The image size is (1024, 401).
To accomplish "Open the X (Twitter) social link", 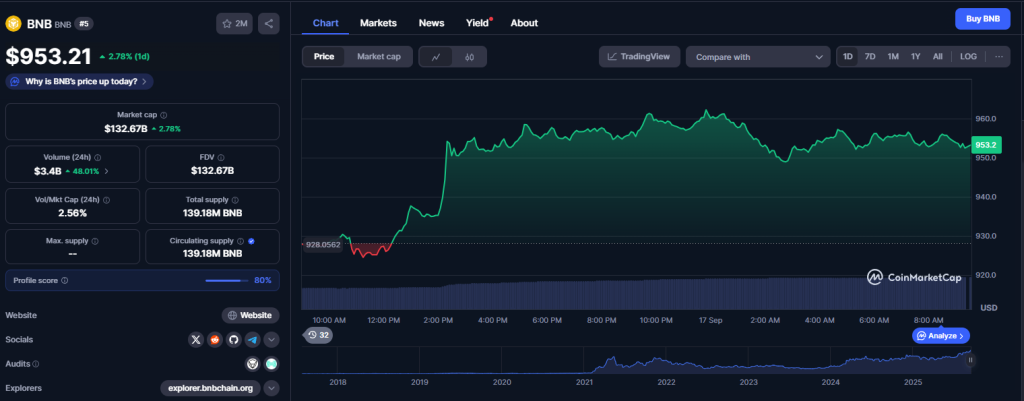I will (196, 340).
